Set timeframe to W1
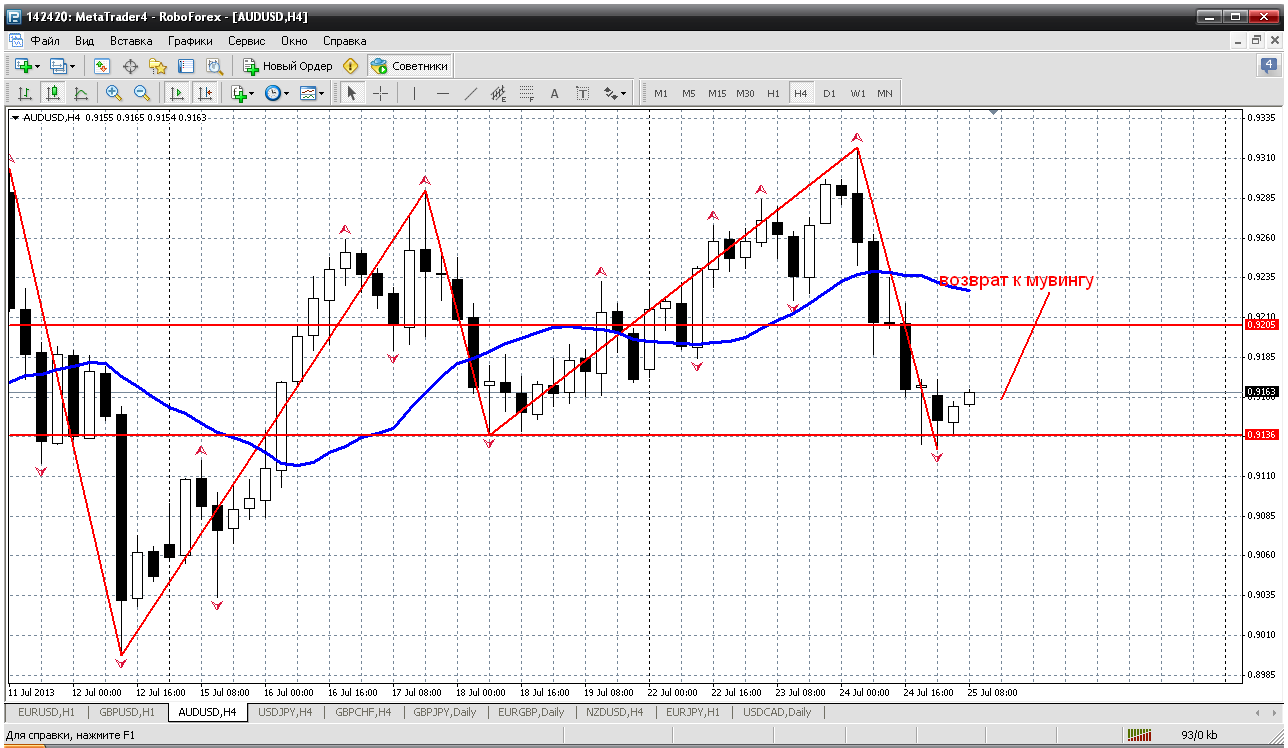Viewport: 1288px width, 748px height. tap(858, 93)
